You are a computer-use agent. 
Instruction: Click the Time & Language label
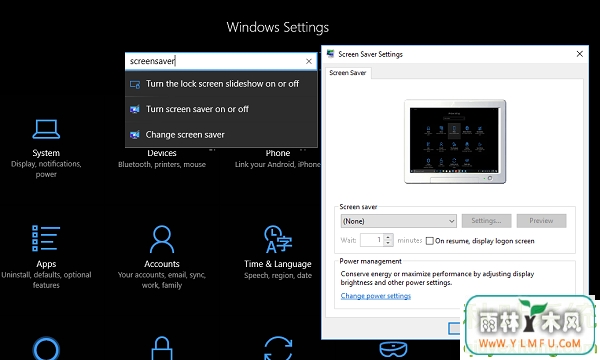click(278, 264)
